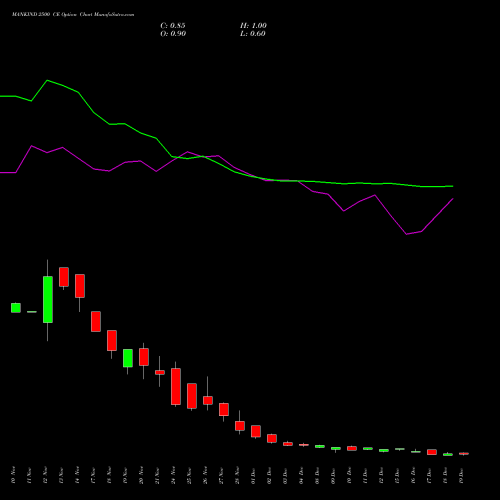Image resolution: width=500 pixels, height=500 pixels.
Task: Click the red candle on 13 Nov
Action: click(64, 277)
